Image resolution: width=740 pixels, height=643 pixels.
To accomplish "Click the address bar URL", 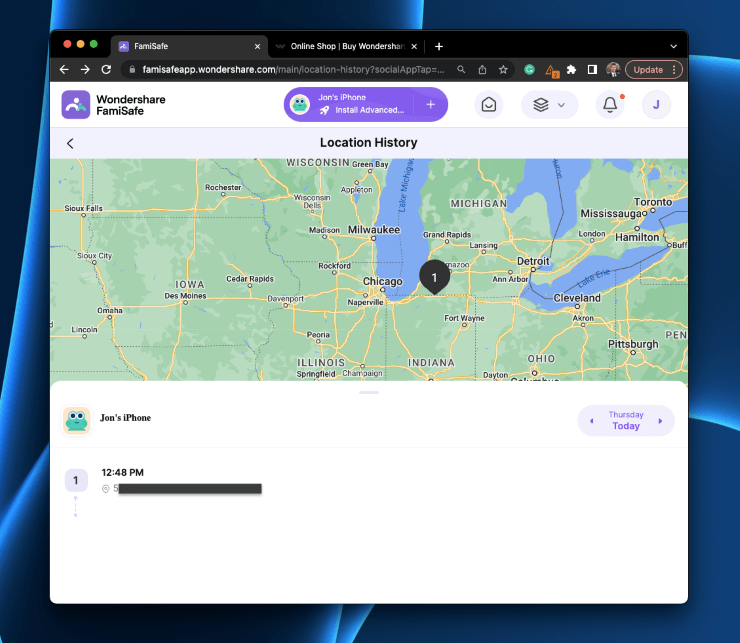I will pyautogui.click(x=293, y=69).
